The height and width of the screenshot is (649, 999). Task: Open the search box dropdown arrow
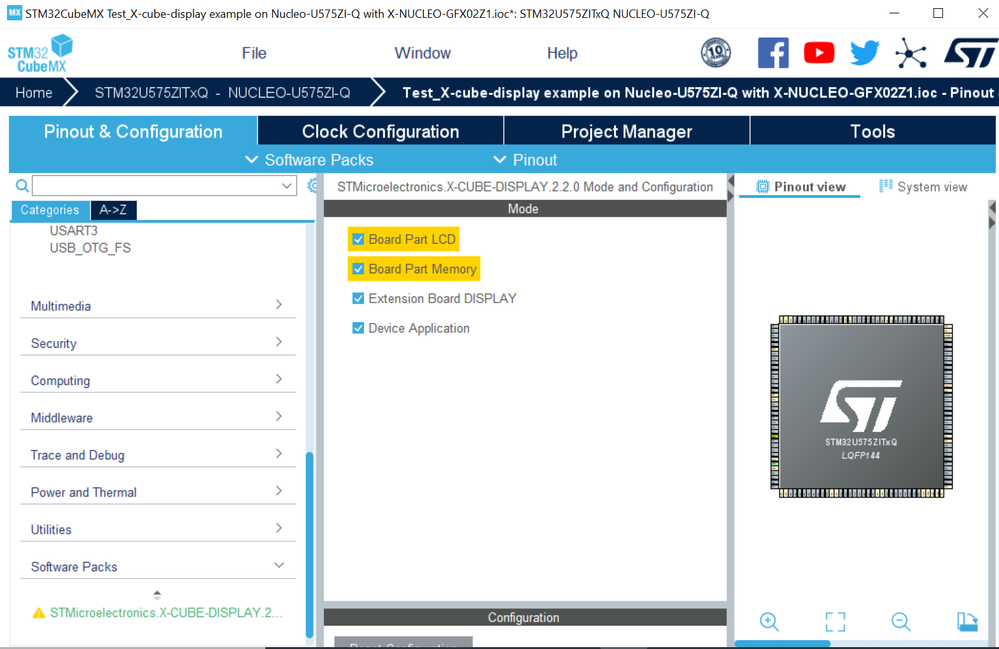[x=287, y=185]
